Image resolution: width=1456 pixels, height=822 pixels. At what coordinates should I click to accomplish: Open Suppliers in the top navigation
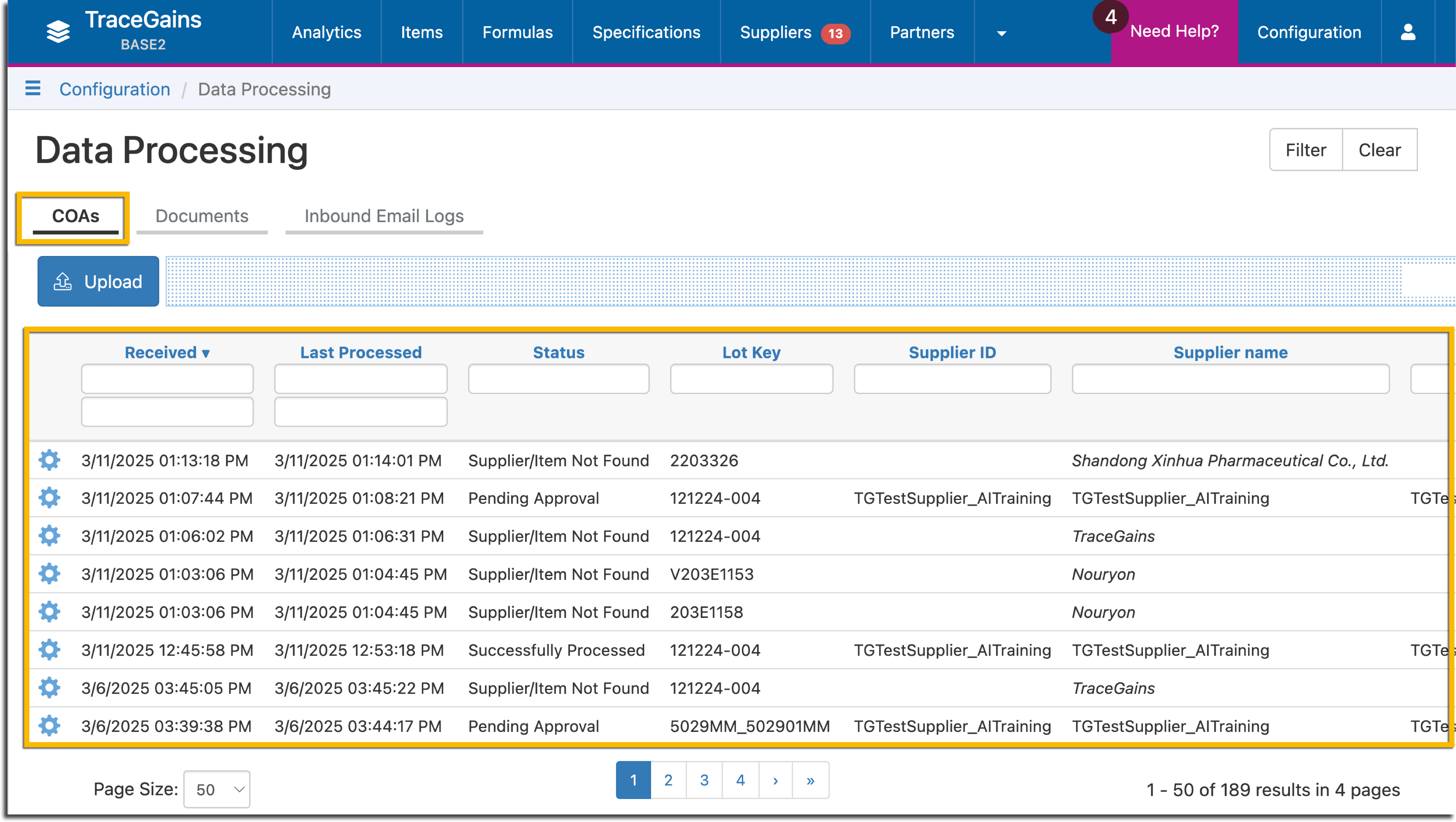pyautogui.click(x=776, y=32)
